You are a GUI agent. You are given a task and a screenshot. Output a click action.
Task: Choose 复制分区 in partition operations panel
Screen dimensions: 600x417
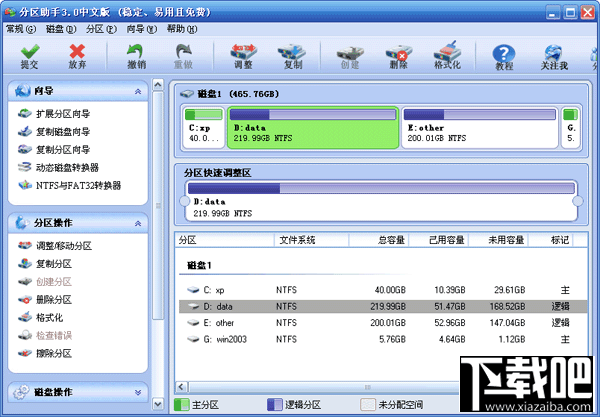coord(45,264)
